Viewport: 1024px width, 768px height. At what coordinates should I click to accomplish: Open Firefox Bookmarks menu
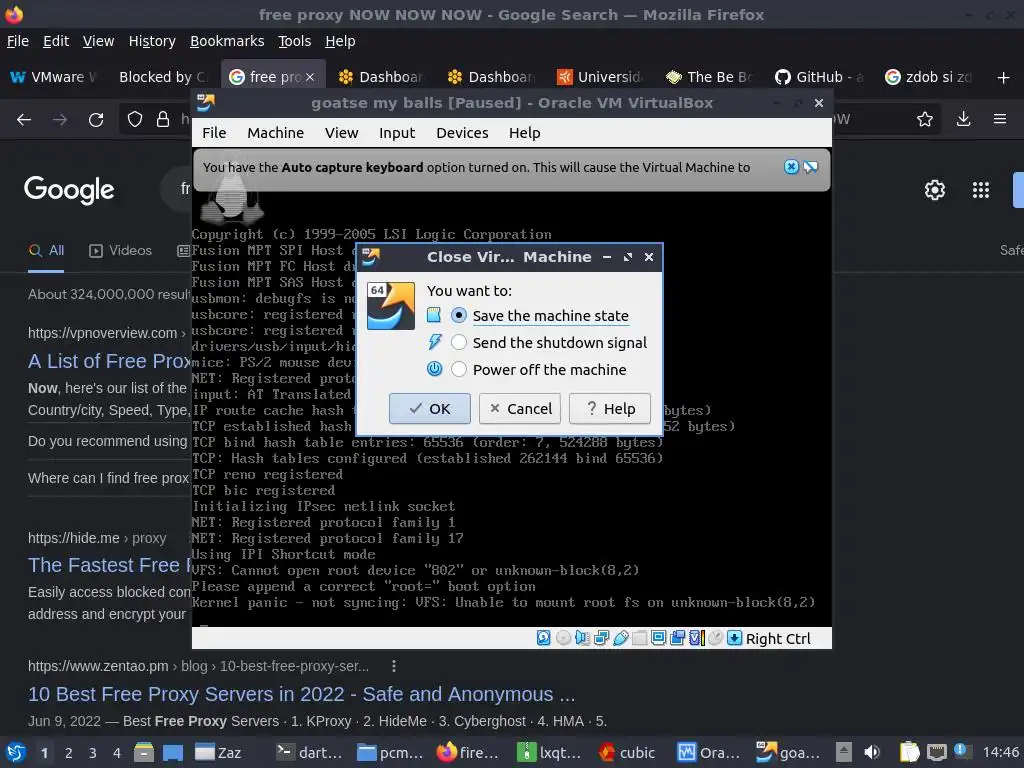click(227, 41)
